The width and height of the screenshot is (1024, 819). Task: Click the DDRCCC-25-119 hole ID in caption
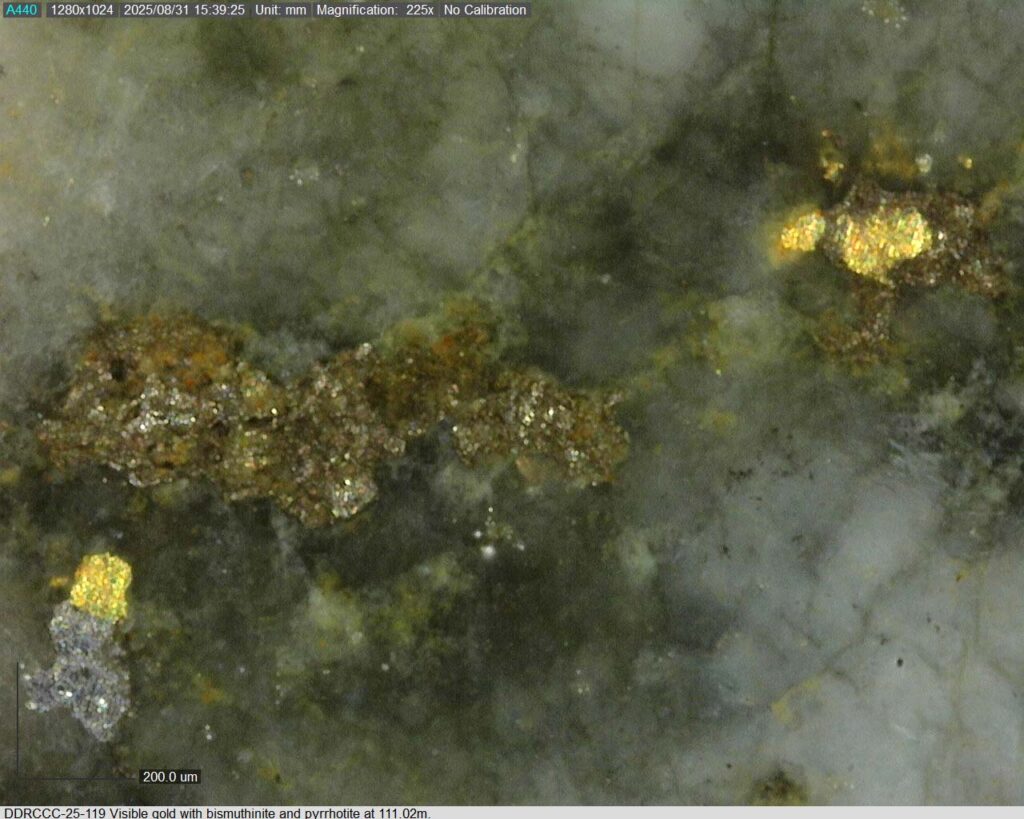(x=54, y=812)
